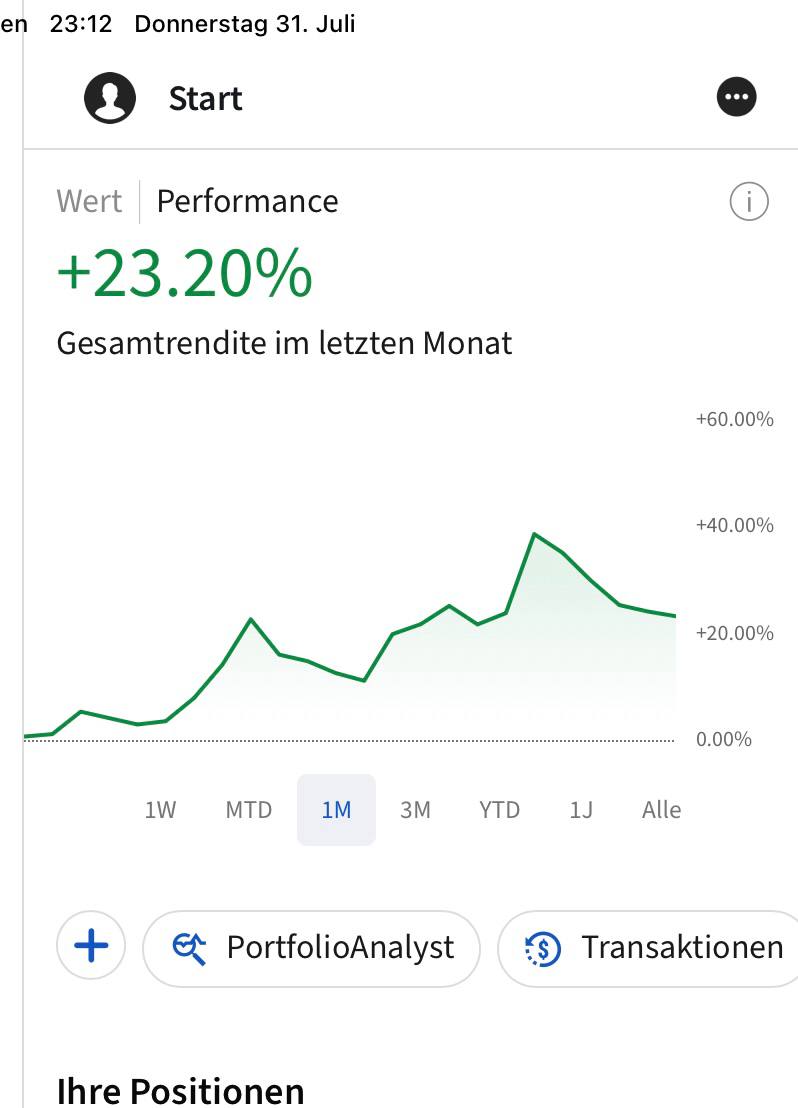798x1108 pixels.
Task: Select the 1W time range
Action: coord(160,810)
